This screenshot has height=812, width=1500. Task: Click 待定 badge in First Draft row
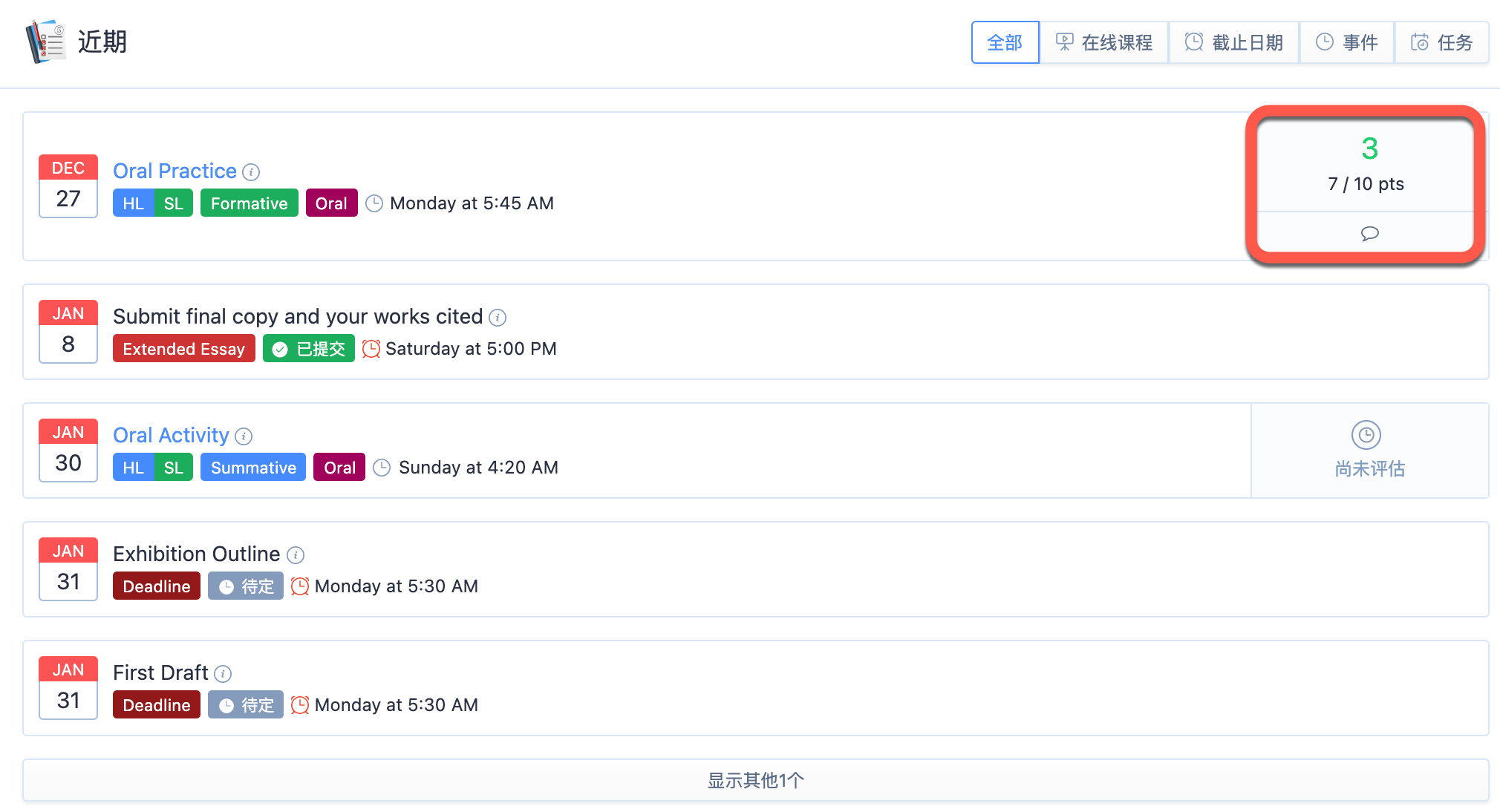tap(245, 705)
